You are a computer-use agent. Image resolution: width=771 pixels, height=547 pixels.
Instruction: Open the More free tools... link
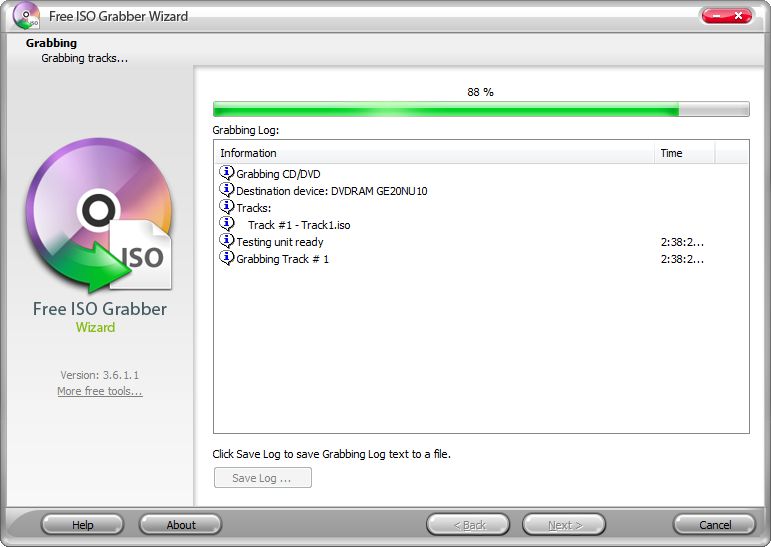pos(100,391)
